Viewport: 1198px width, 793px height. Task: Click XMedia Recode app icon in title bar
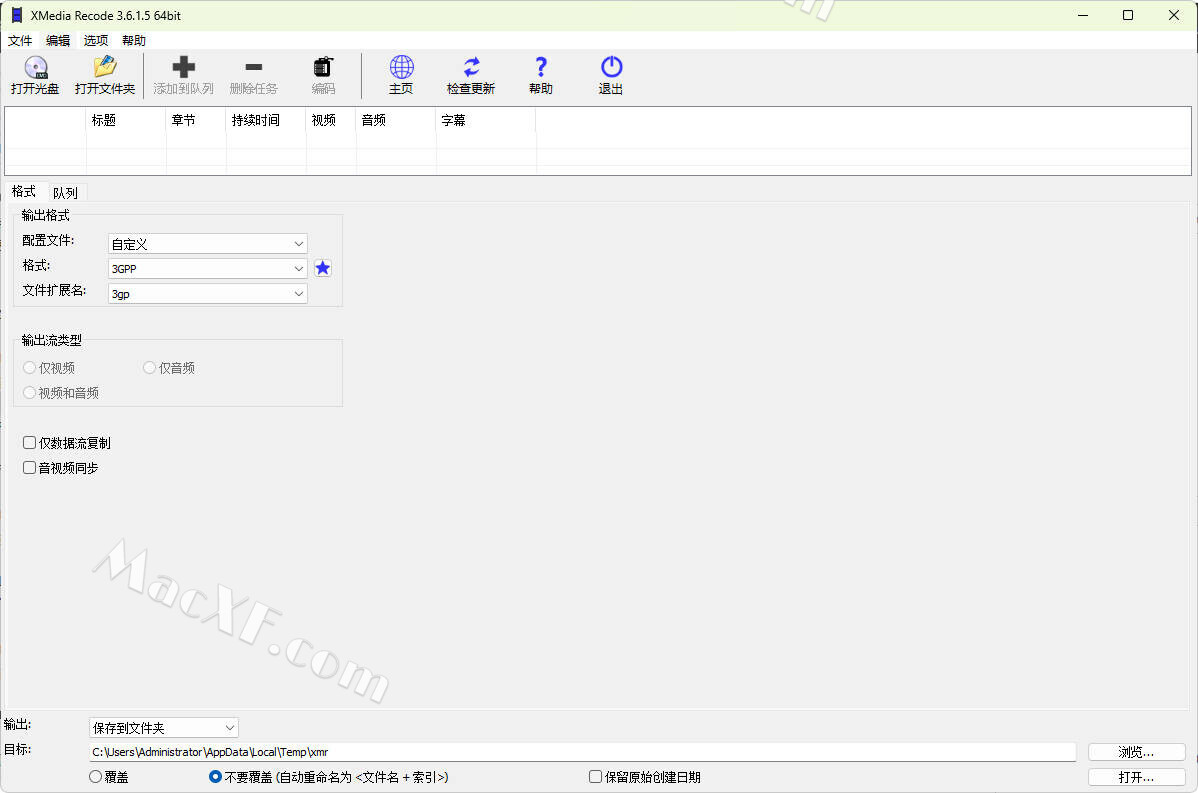17,15
